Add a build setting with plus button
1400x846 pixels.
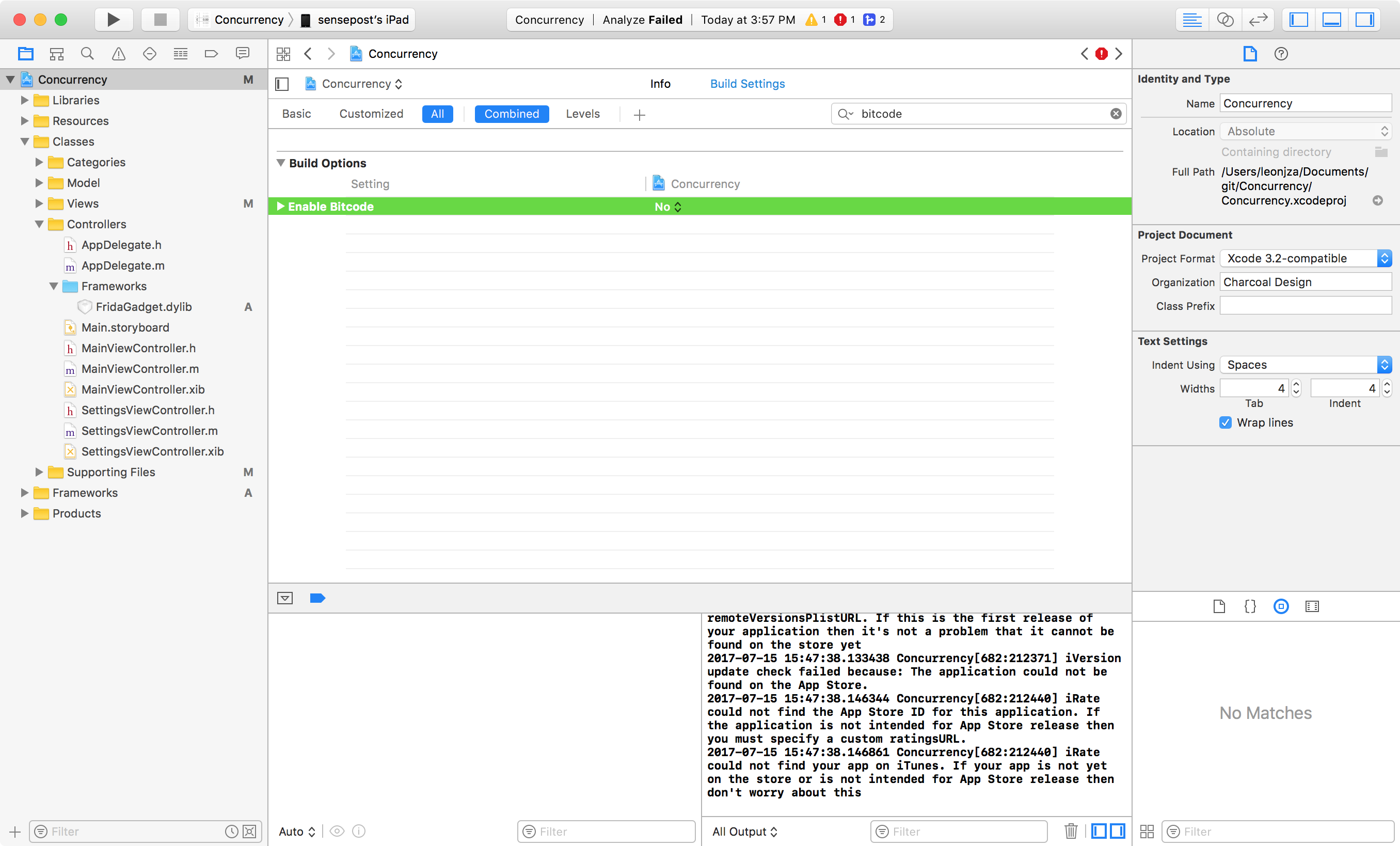[x=639, y=115]
